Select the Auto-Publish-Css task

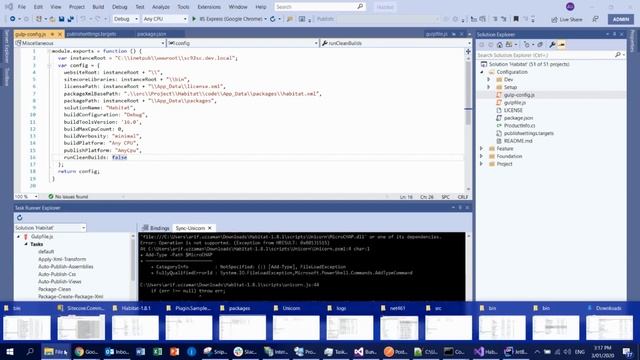click(57, 274)
